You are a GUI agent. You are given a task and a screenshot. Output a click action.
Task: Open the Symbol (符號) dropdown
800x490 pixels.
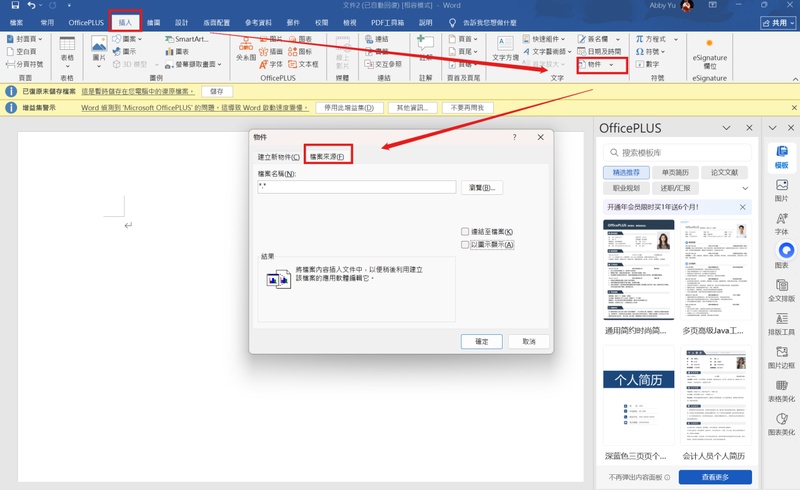click(x=651, y=52)
